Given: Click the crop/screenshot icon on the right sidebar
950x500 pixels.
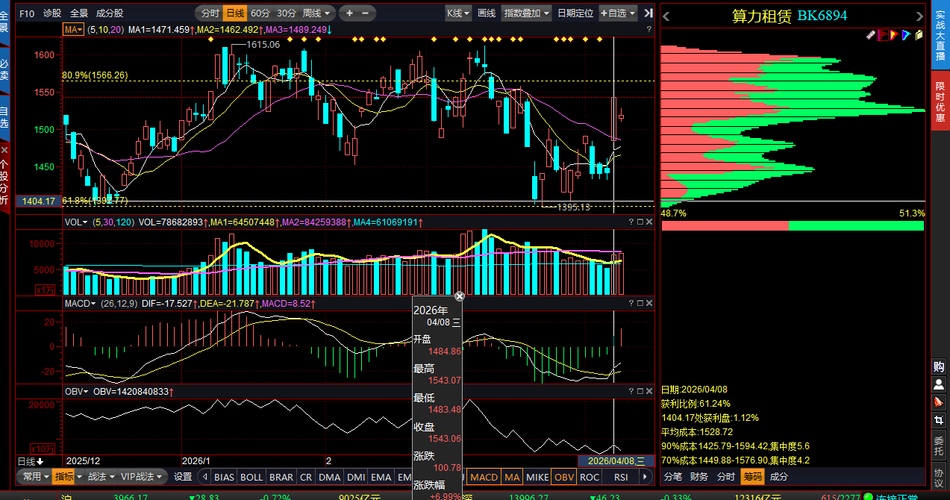Looking at the screenshot, I should point(938,420).
